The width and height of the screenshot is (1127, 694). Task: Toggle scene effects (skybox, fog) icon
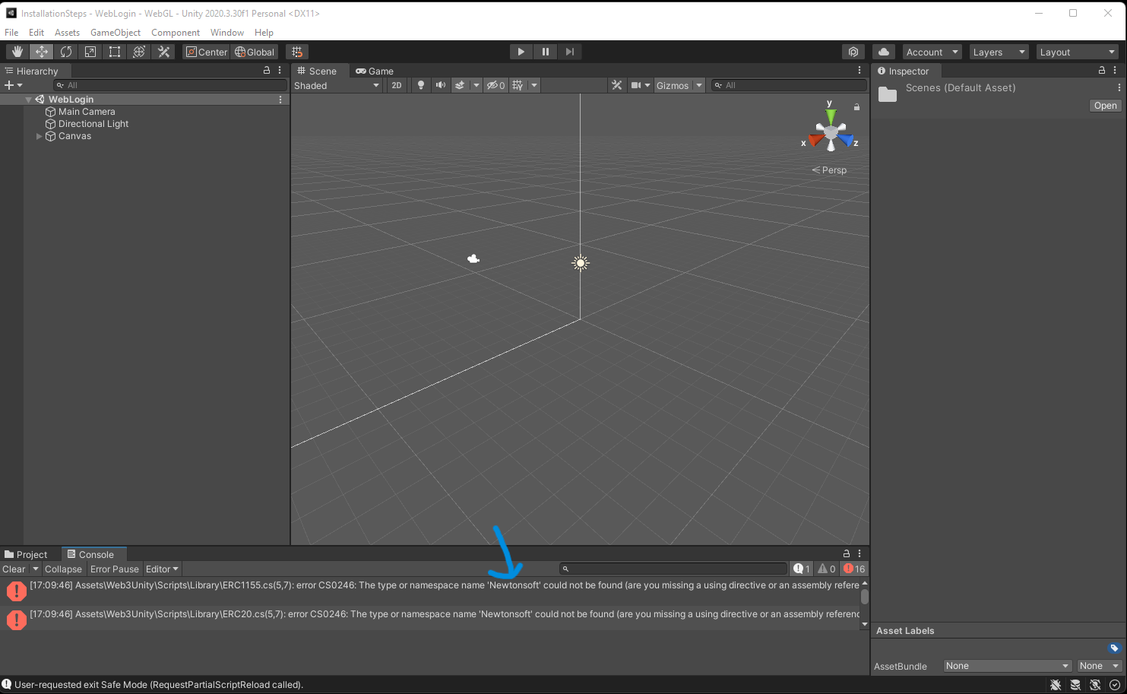click(x=459, y=85)
